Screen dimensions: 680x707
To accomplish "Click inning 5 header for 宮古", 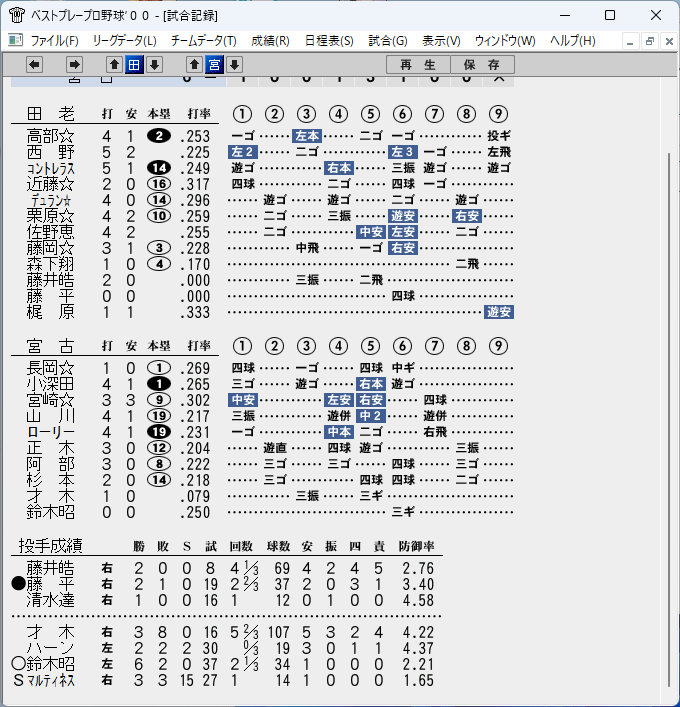I will pos(371,346).
